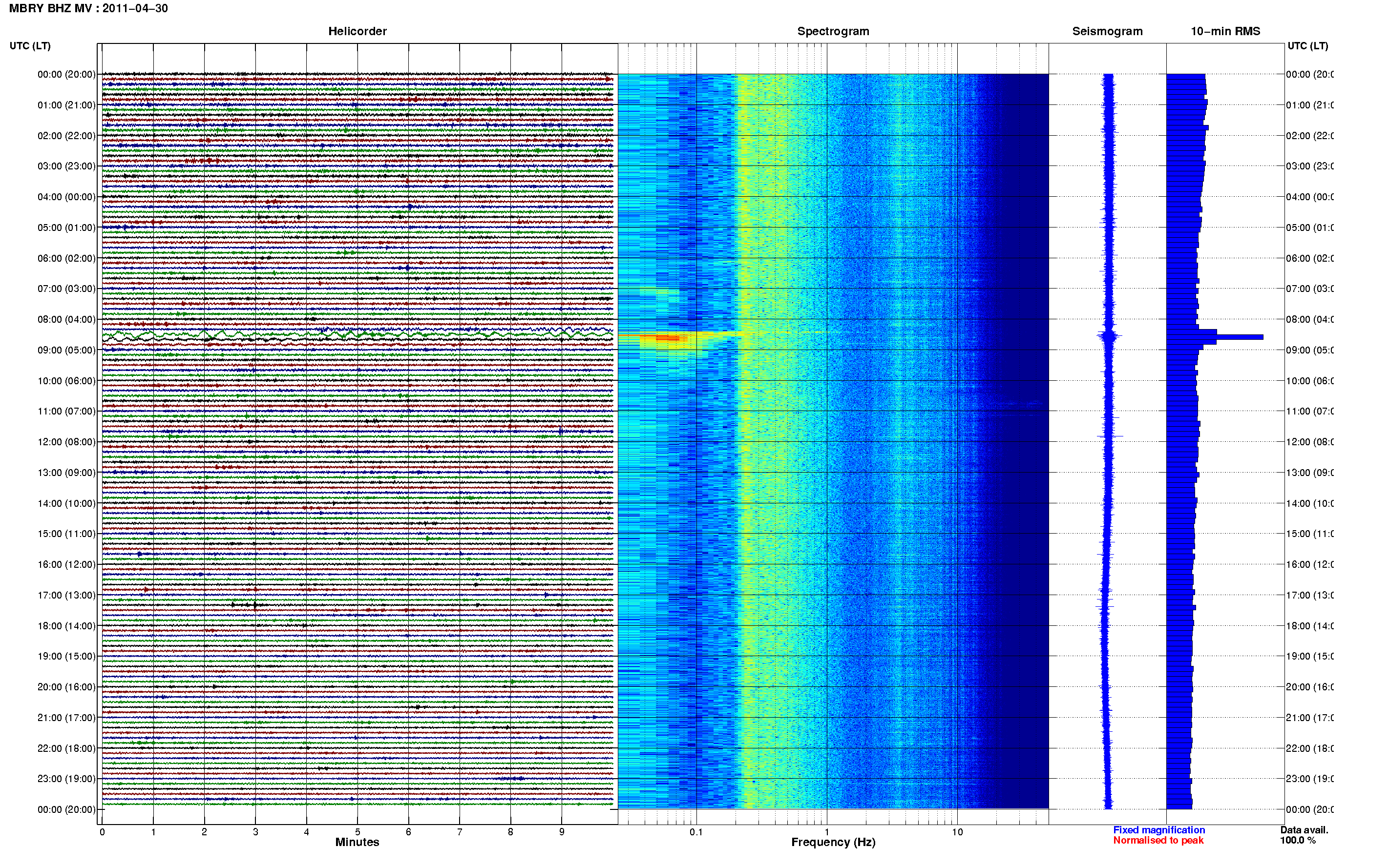Viewport: 1389px width, 868px height.
Task: Click the 21:00 (17:00) left axis label
Action: coord(66,718)
